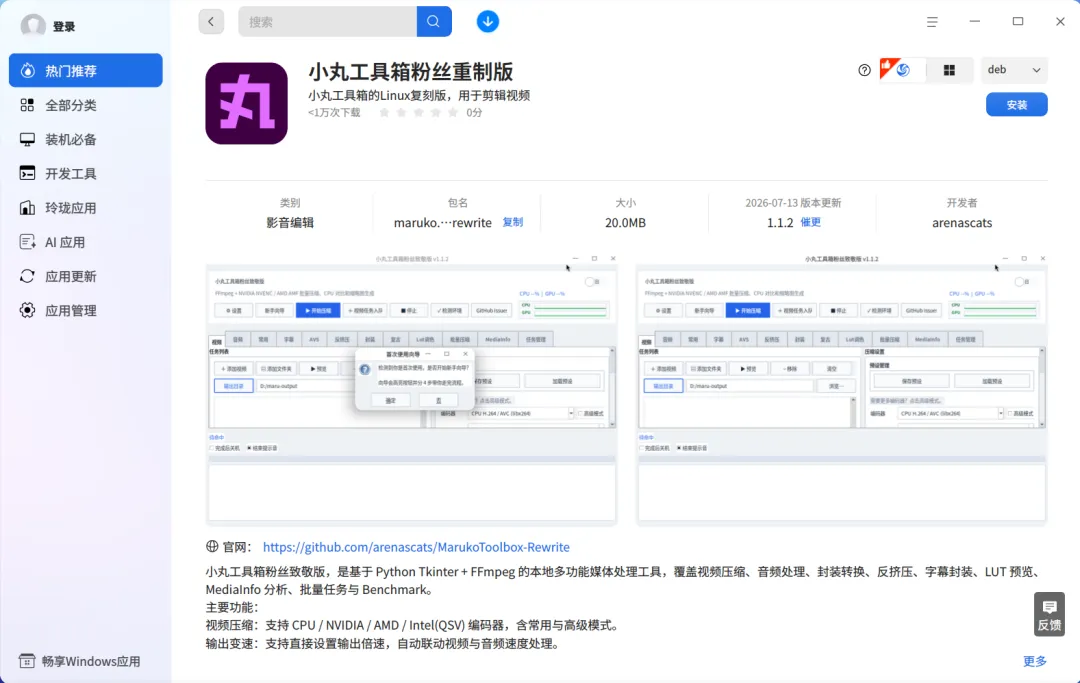
Task: Click the 2026-07-13 版本更新 label
Action: (793, 202)
